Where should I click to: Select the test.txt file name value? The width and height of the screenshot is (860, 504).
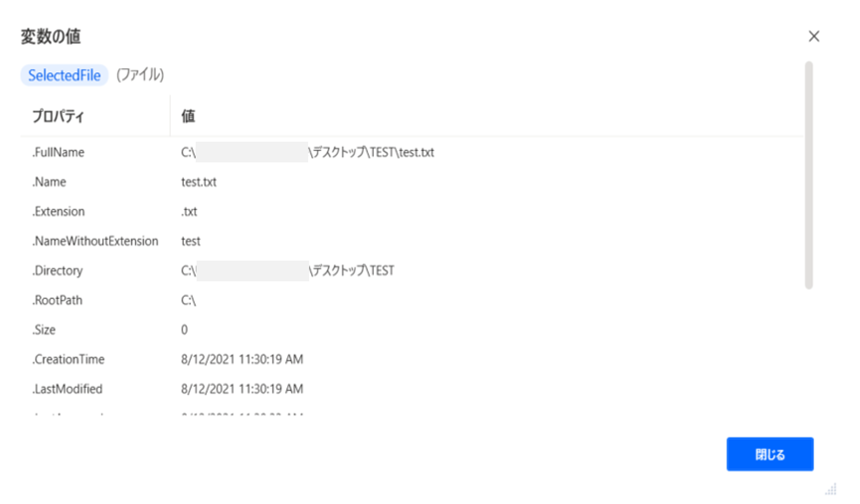199,182
